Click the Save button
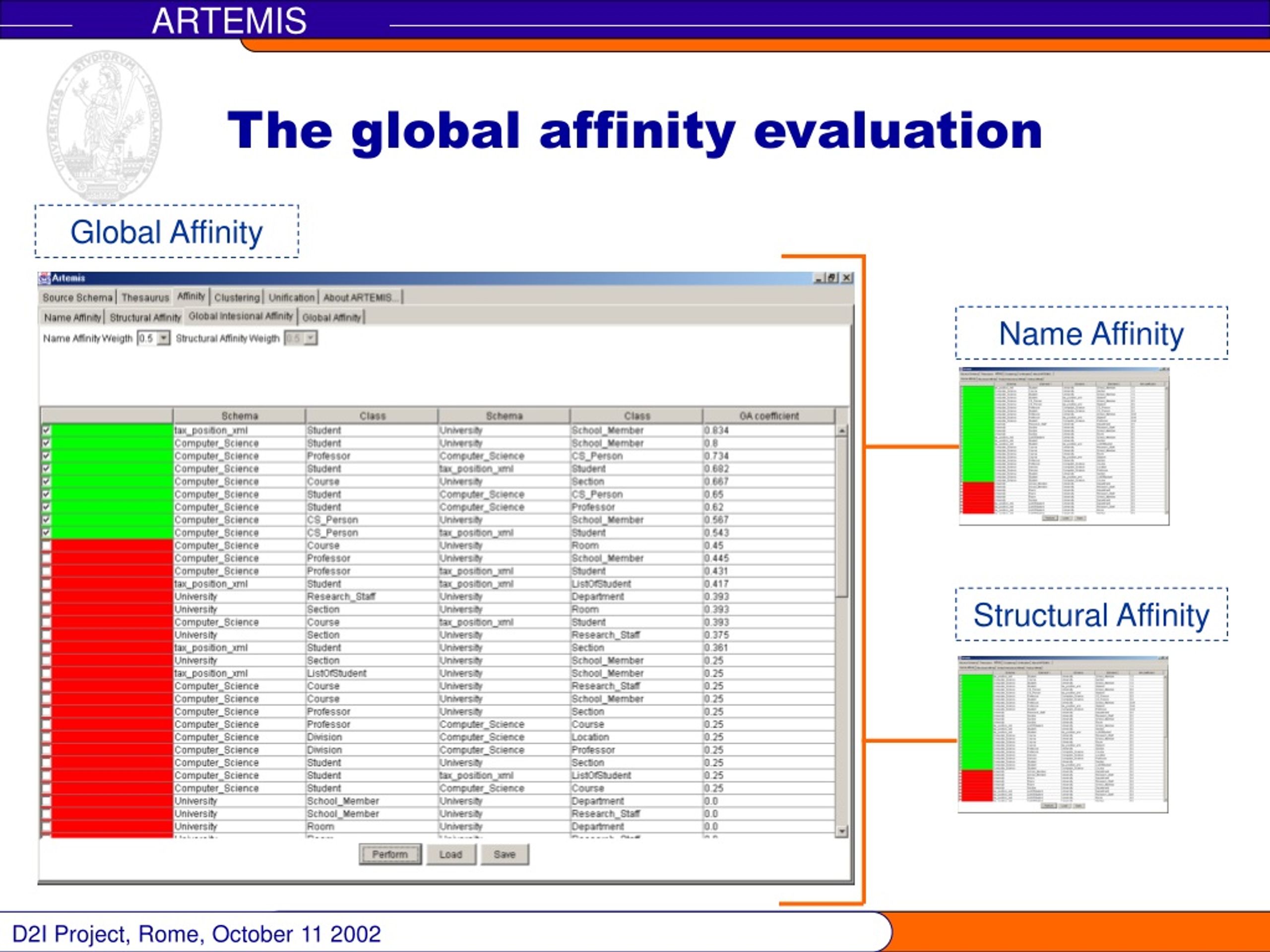The height and width of the screenshot is (952, 1270). [x=505, y=854]
